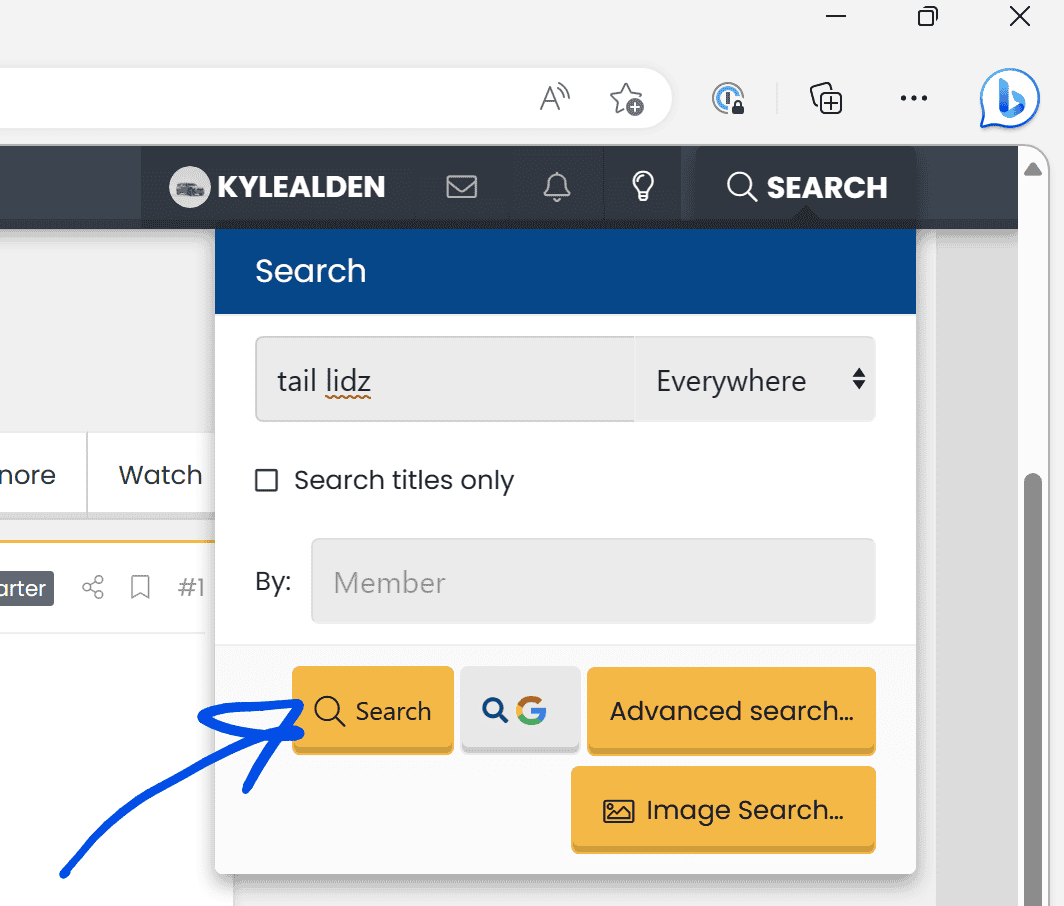Toggle the SEARCH tab in navigation bar
The image size is (1064, 906).
806,187
